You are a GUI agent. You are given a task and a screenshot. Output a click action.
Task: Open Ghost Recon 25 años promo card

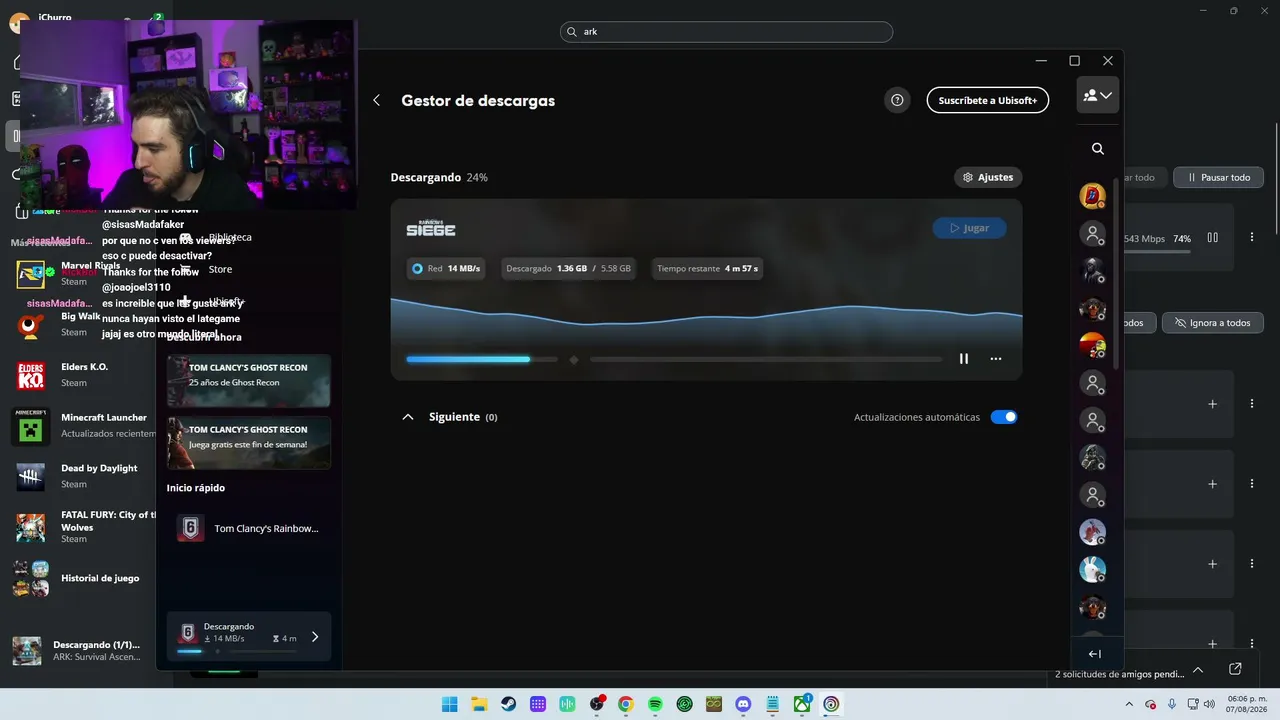[248, 381]
